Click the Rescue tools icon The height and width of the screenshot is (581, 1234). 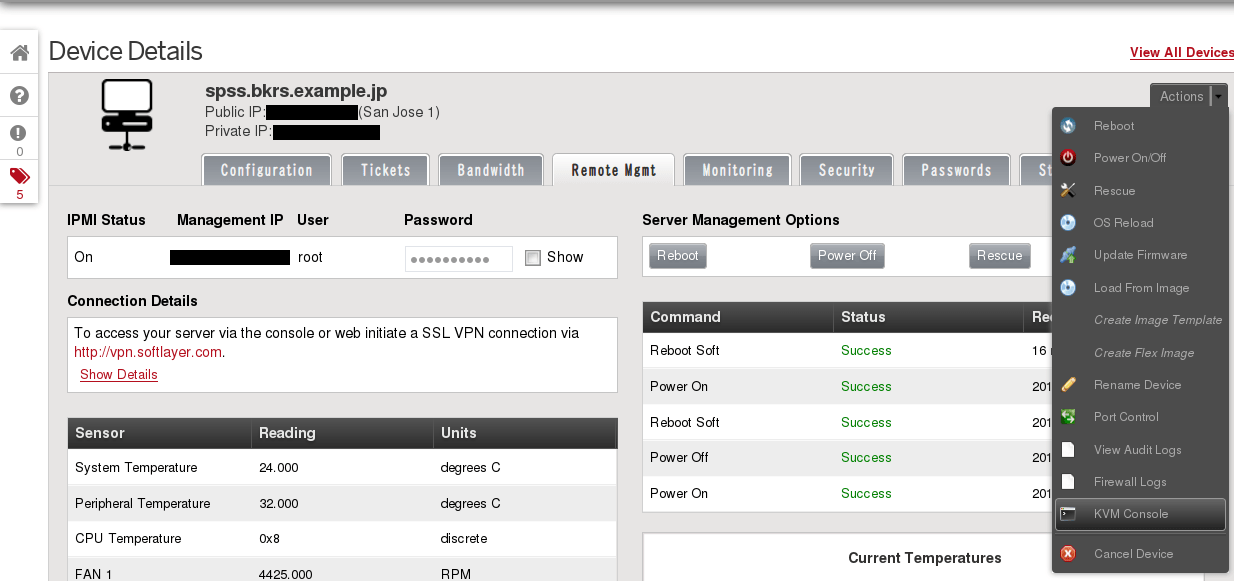(x=1068, y=190)
